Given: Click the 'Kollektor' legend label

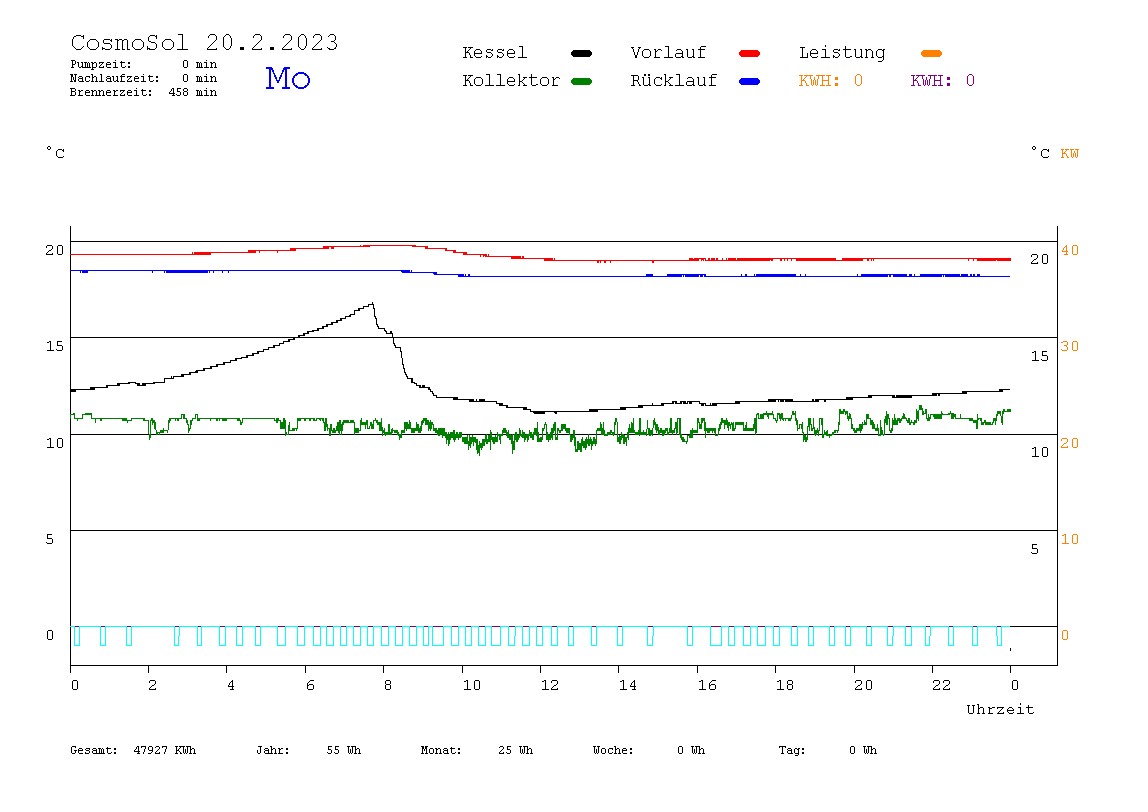Looking at the screenshot, I should 511,81.
